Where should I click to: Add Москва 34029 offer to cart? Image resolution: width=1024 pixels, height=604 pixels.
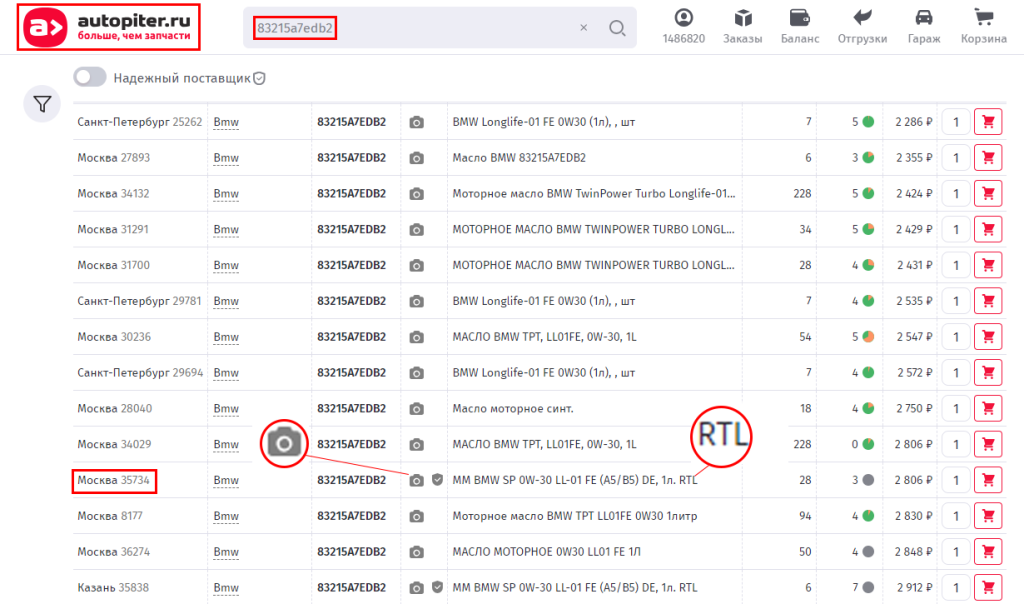coord(988,444)
